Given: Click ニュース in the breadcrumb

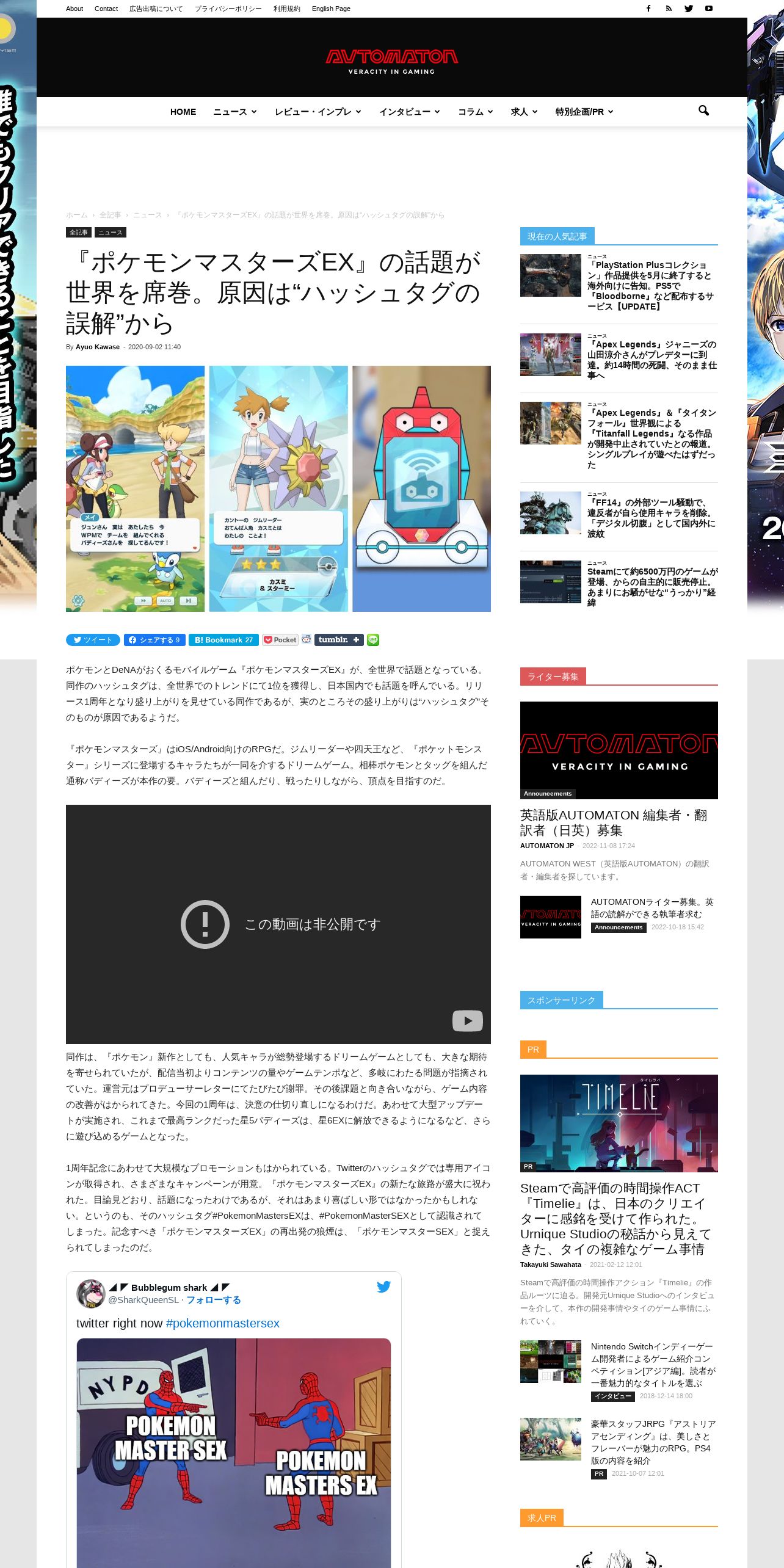Looking at the screenshot, I should tap(147, 215).
